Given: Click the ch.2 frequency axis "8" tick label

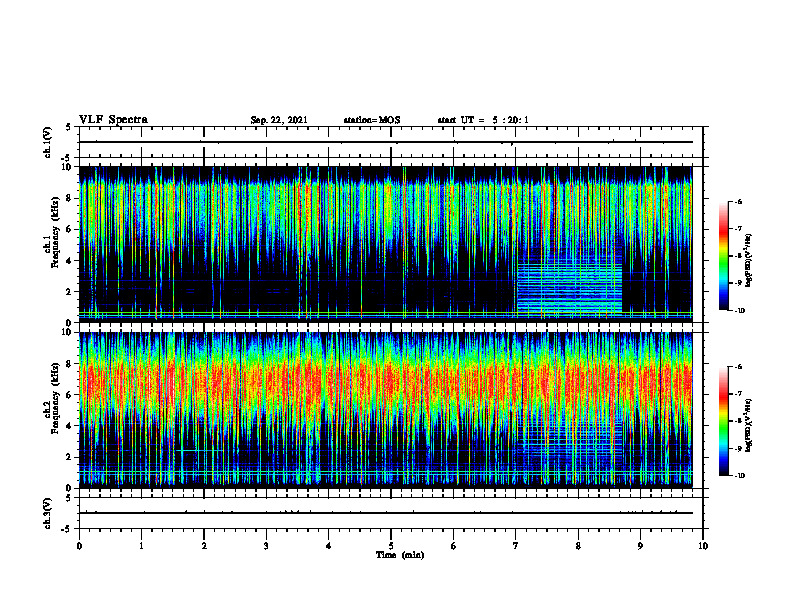Looking at the screenshot, I should (71, 364).
